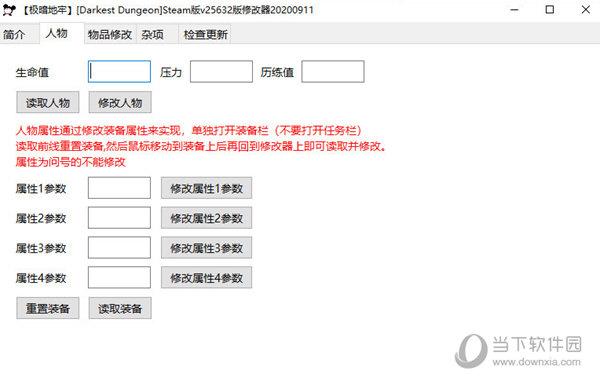
Task: Click the 压力 label
Action: [171, 72]
